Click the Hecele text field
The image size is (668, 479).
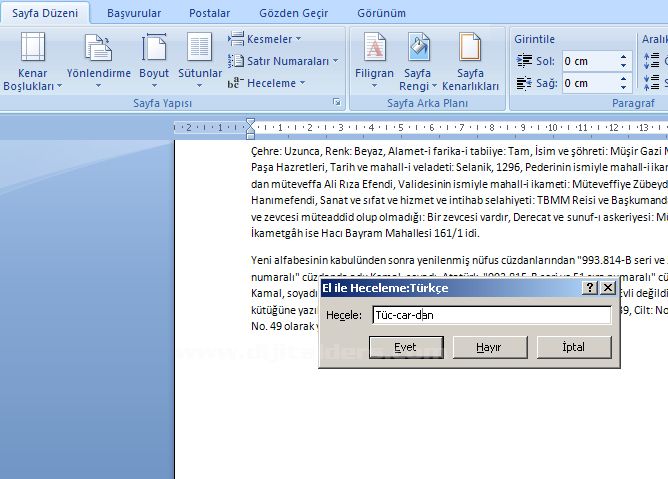coord(492,315)
